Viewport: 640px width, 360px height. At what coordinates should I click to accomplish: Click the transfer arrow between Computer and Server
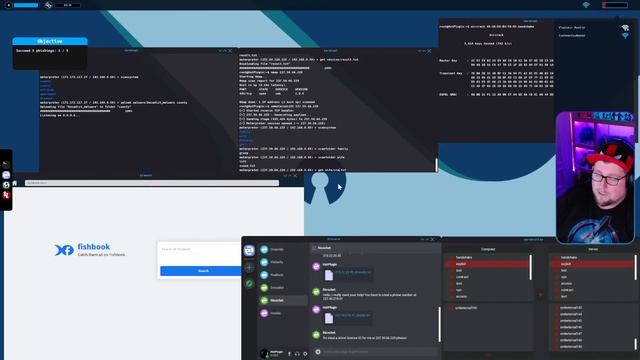click(x=541, y=294)
